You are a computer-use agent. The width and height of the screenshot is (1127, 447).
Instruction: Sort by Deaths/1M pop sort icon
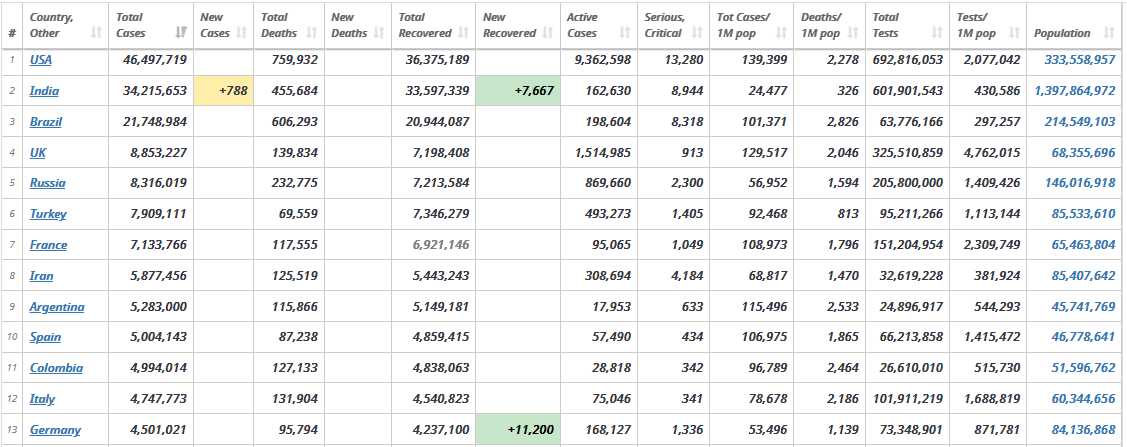(852, 33)
